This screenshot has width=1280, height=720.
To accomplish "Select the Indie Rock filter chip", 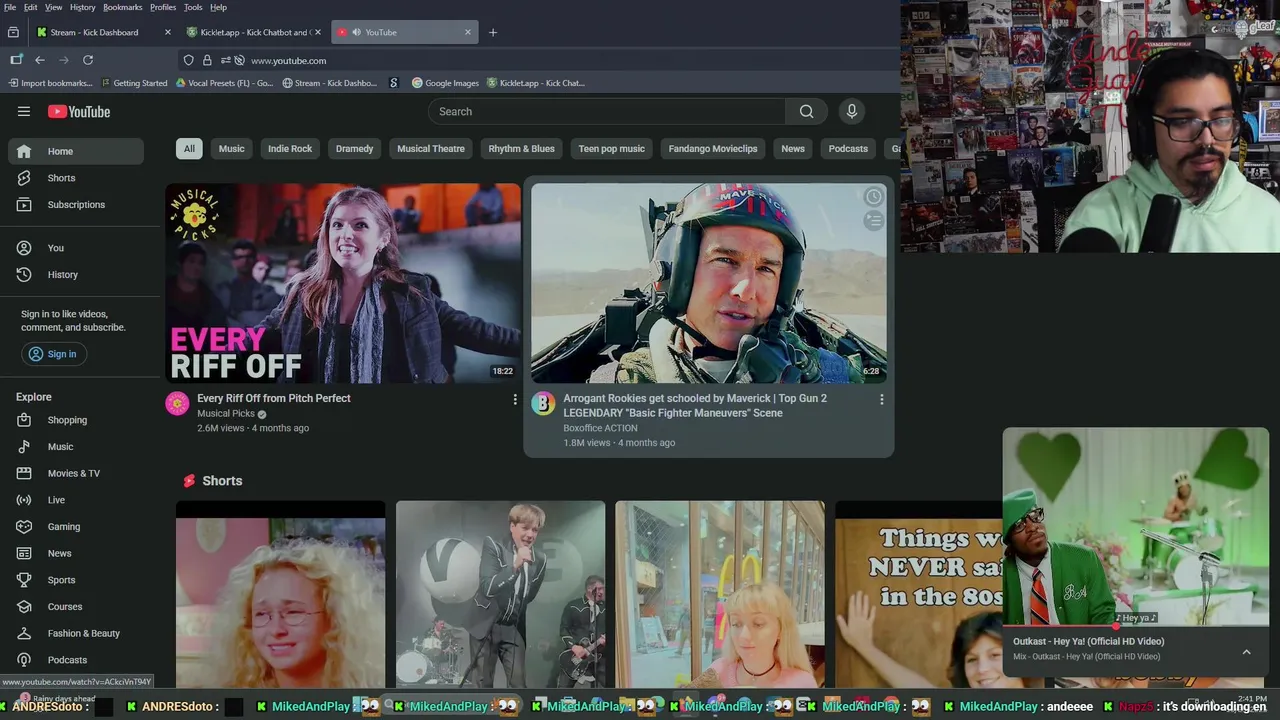I will click(290, 149).
